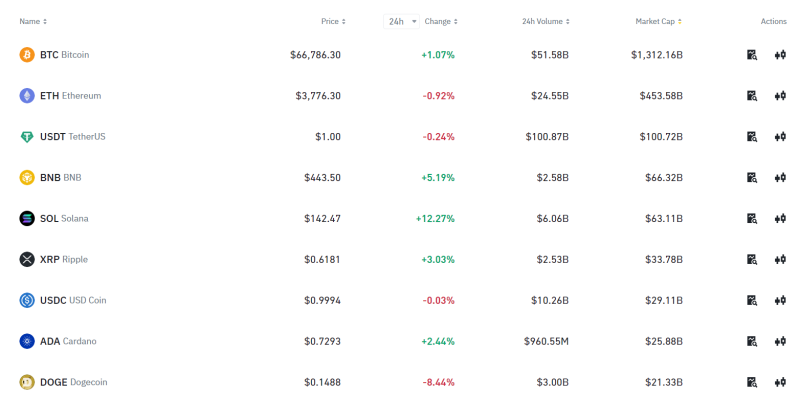Image resolution: width=800 pixels, height=399 pixels.
Task: Sort table by Name column
Action: 33,21
